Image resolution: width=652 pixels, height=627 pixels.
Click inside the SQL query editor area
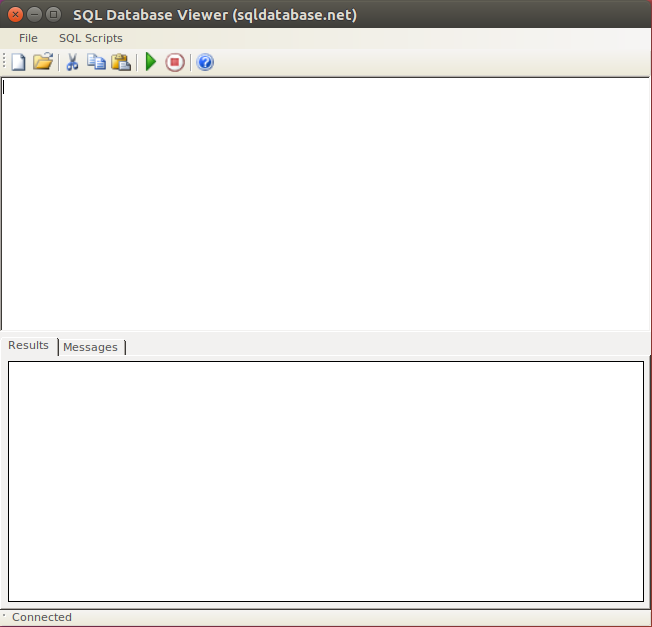click(x=326, y=204)
